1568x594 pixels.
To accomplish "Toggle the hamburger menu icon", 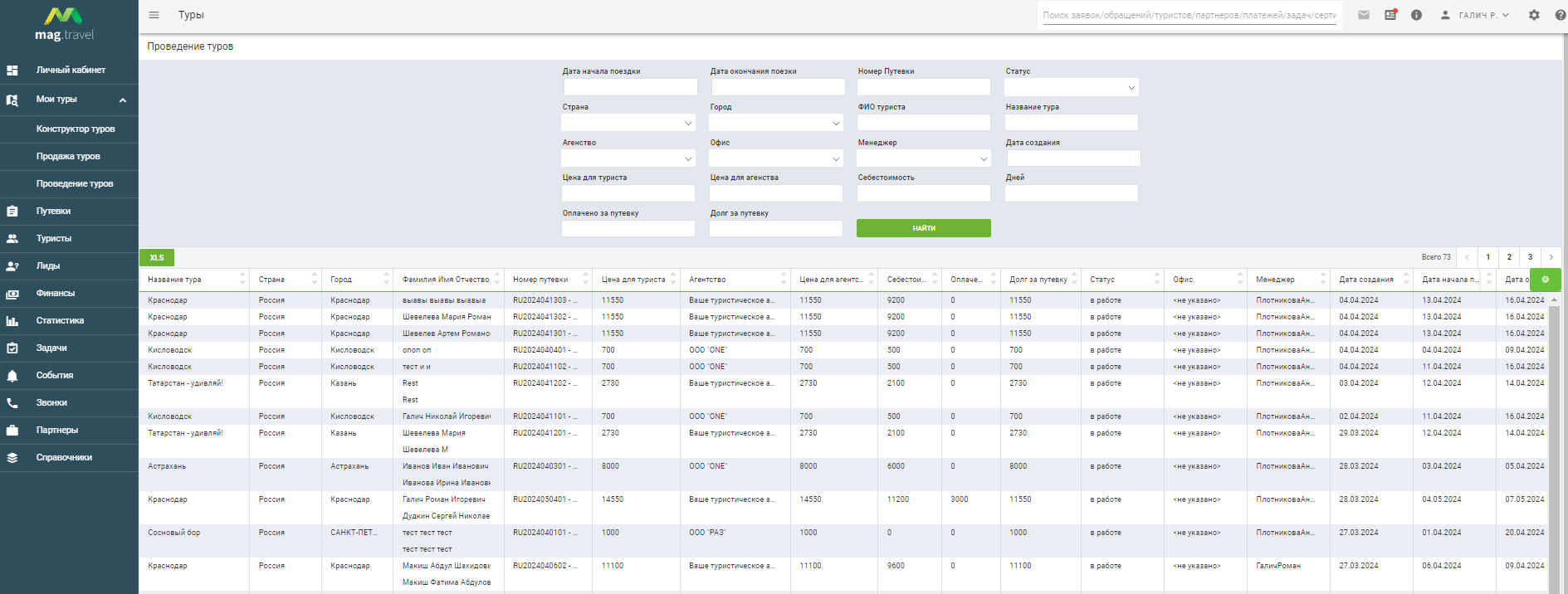I will (x=154, y=15).
